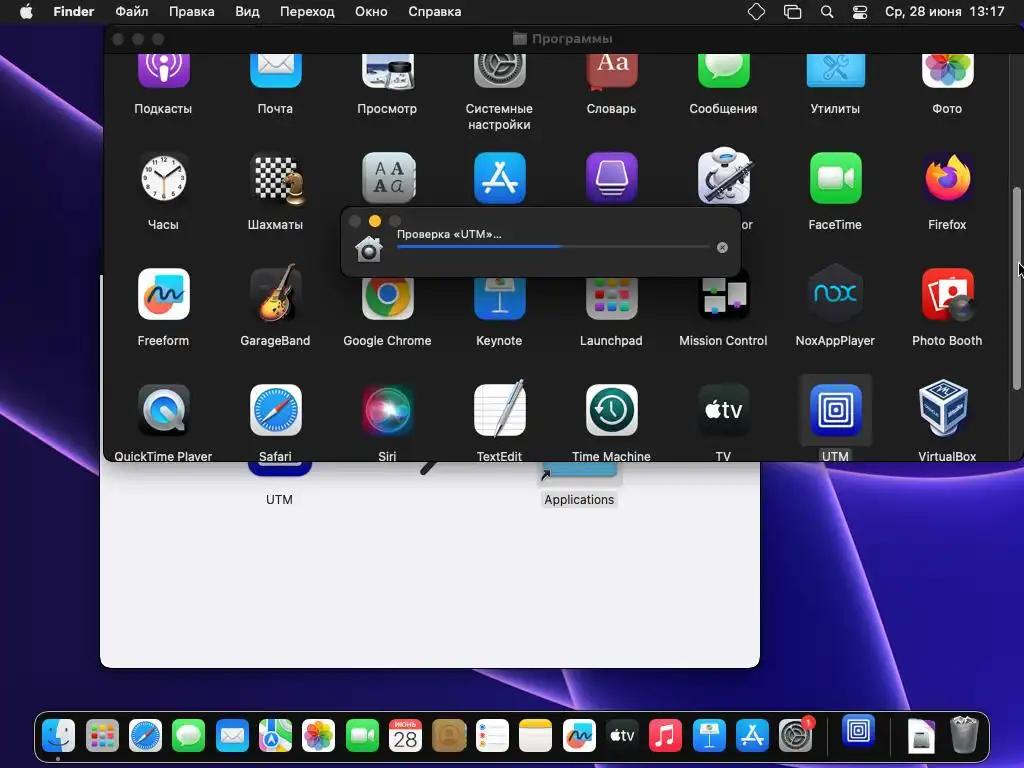The height and width of the screenshot is (768, 1024).
Task: Select the Safari app in Programs window
Action: pos(276,410)
